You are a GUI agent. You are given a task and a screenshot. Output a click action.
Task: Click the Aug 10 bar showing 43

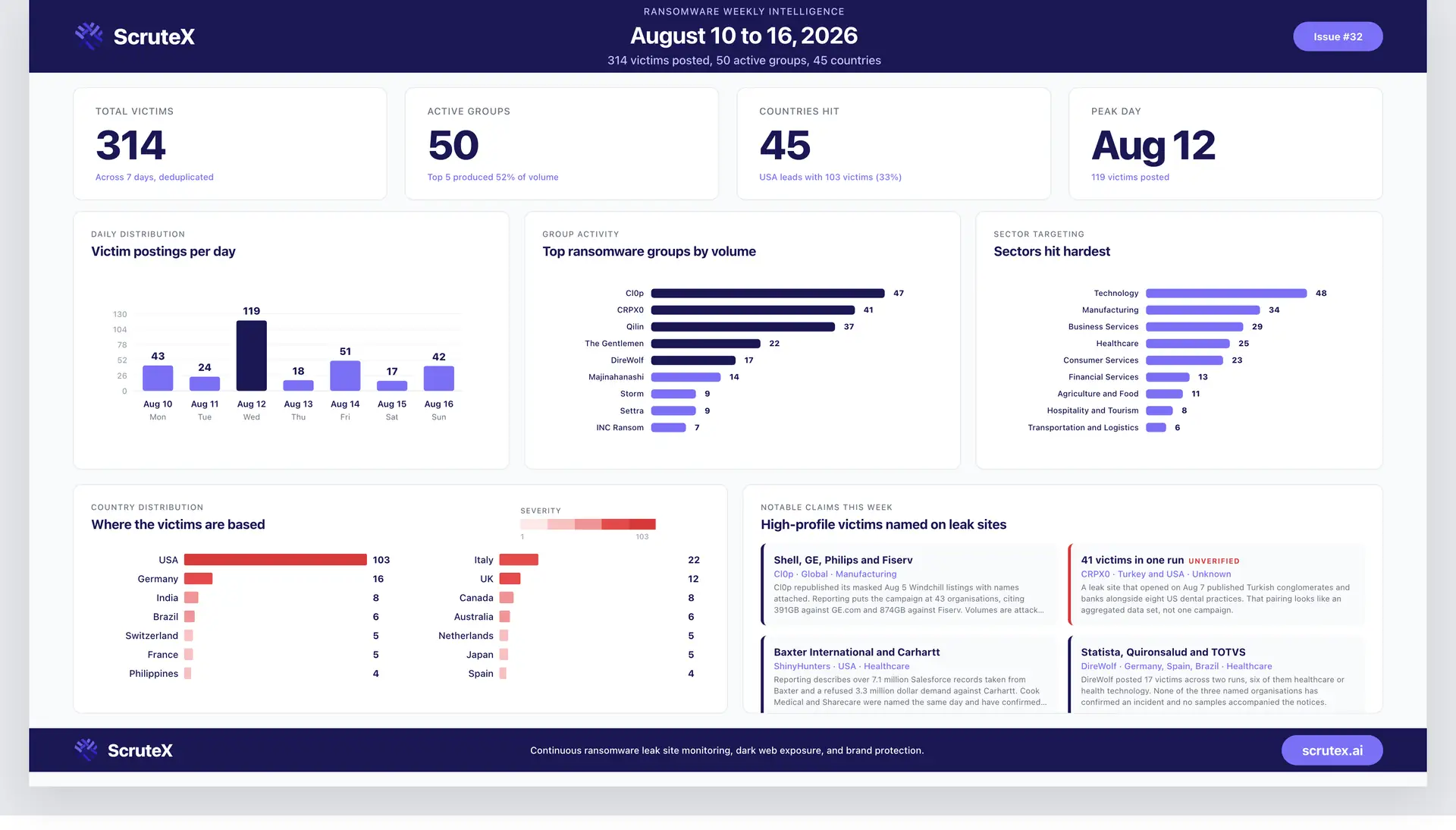(158, 378)
